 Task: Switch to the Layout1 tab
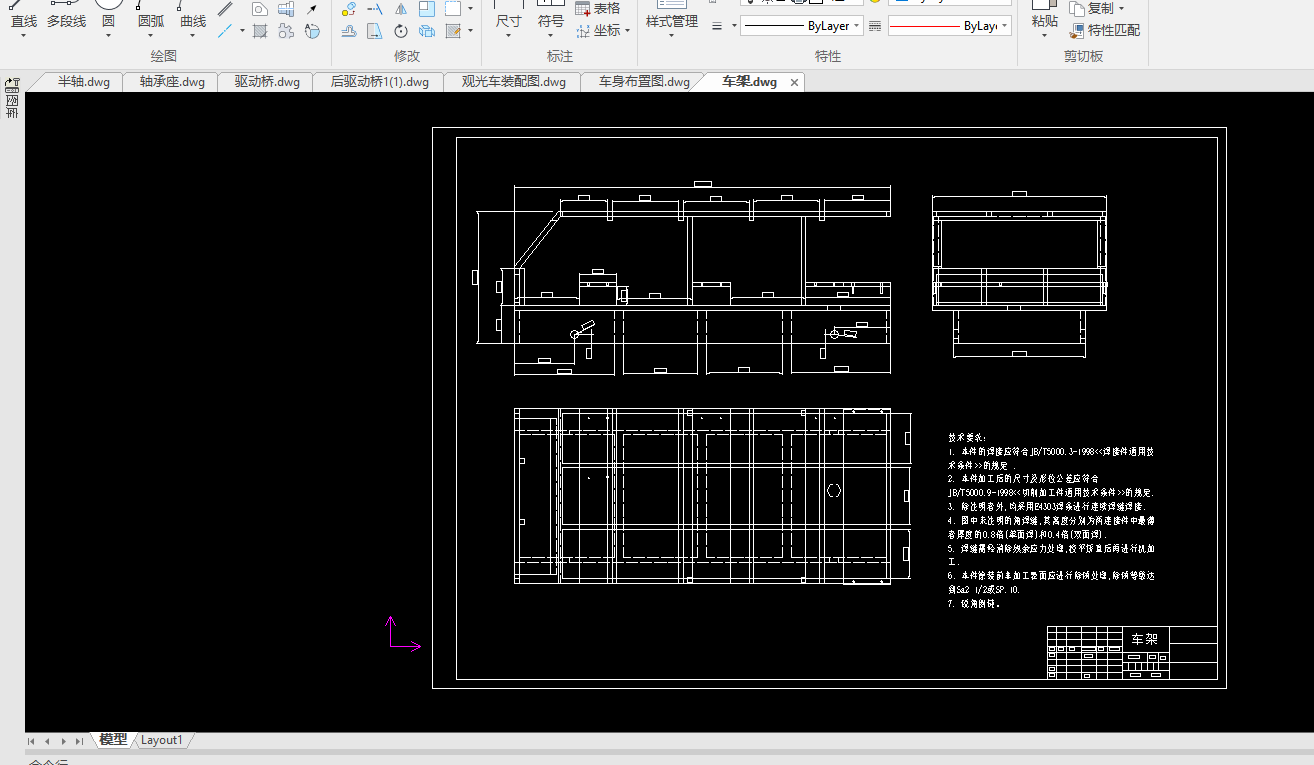tap(162, 740)
